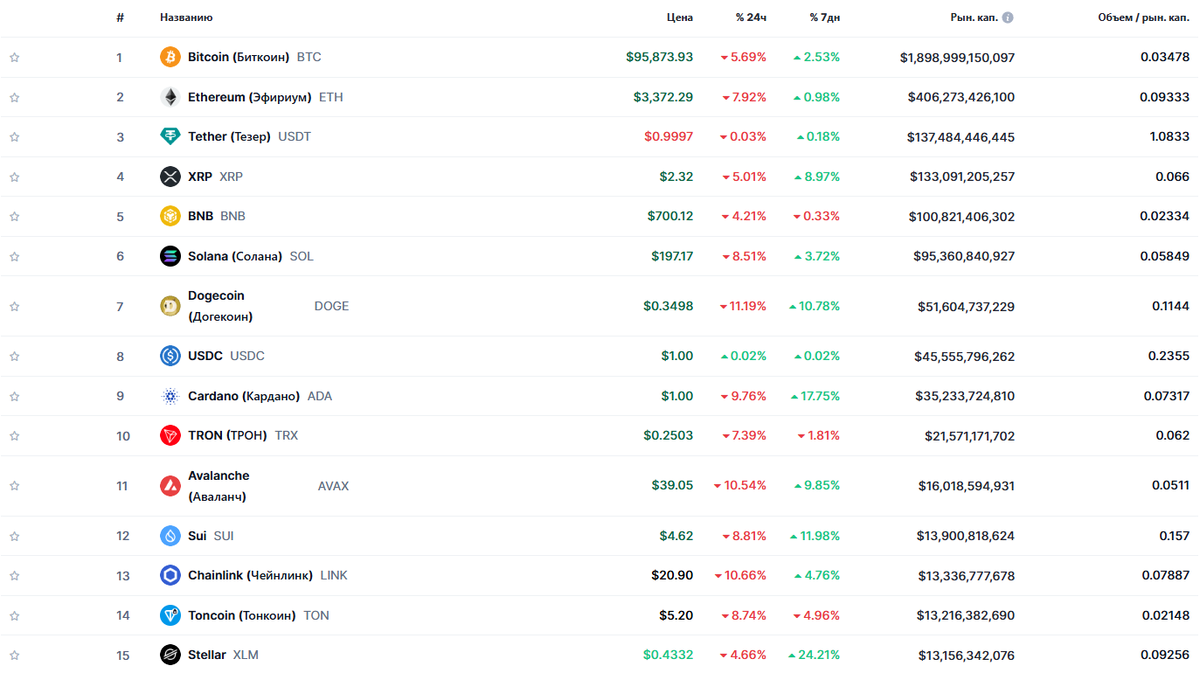Viewport: 1200px width, 673px height.
Task: Sort by % 24ч column
Action: click(x=751, y=18)
